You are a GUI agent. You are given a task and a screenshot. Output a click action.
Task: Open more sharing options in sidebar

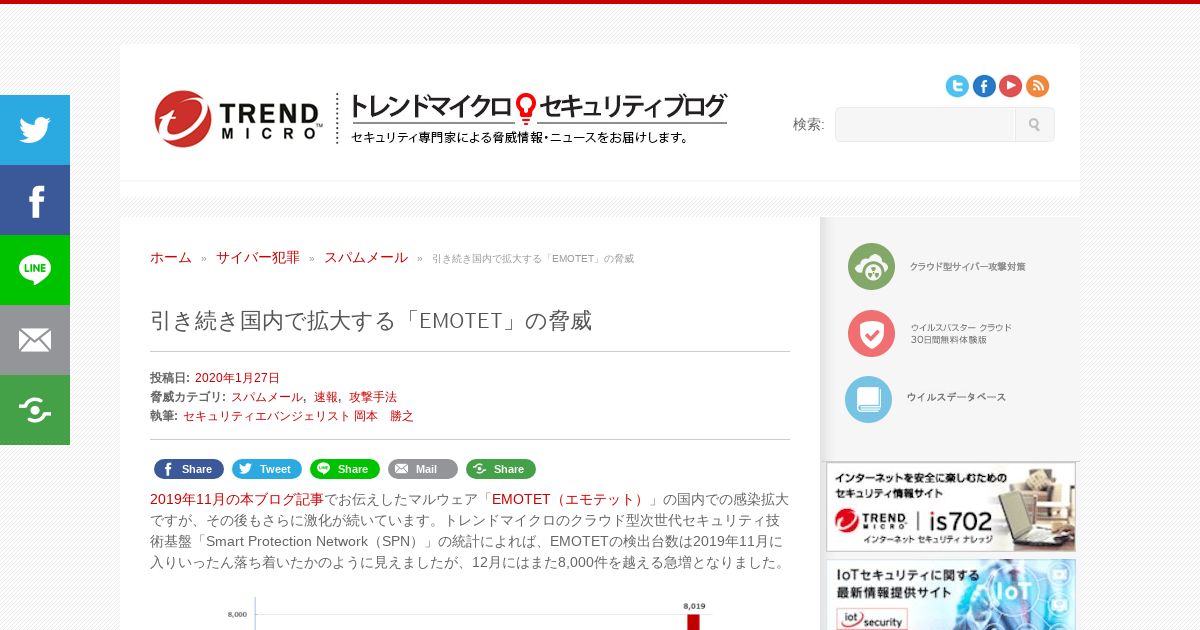[x=35, y=410]
